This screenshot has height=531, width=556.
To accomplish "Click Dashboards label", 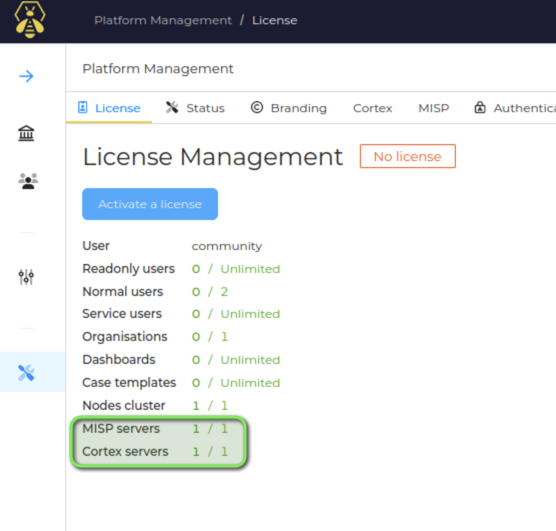I will (x=119, y=359).
